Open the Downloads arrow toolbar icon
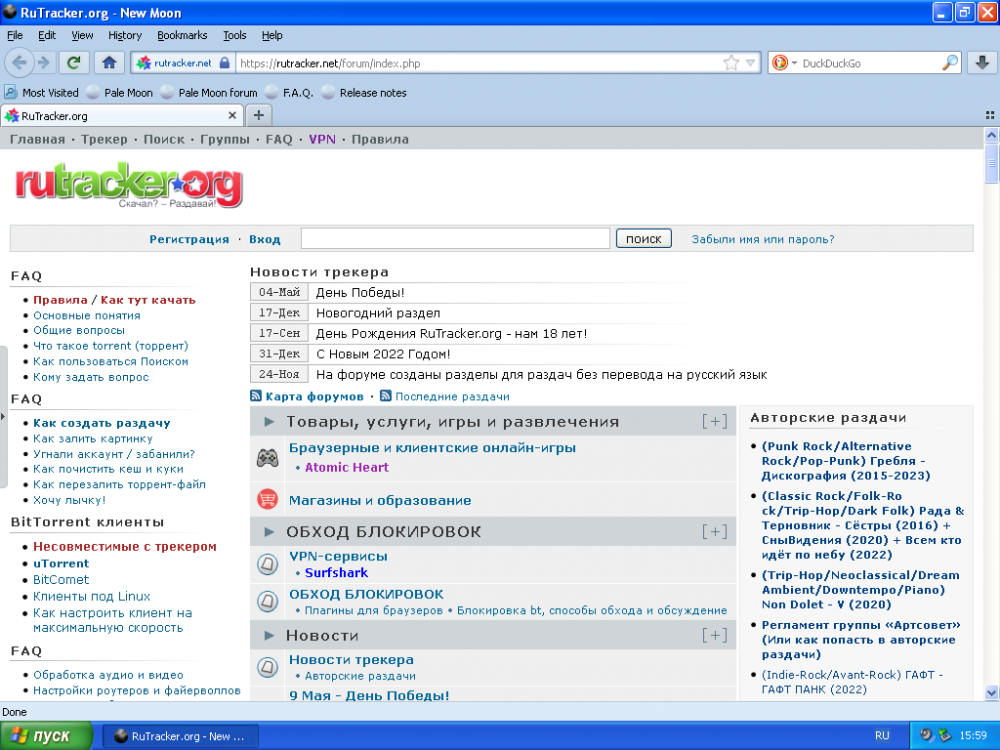1000x750 pixels. (x=980, y=62)
